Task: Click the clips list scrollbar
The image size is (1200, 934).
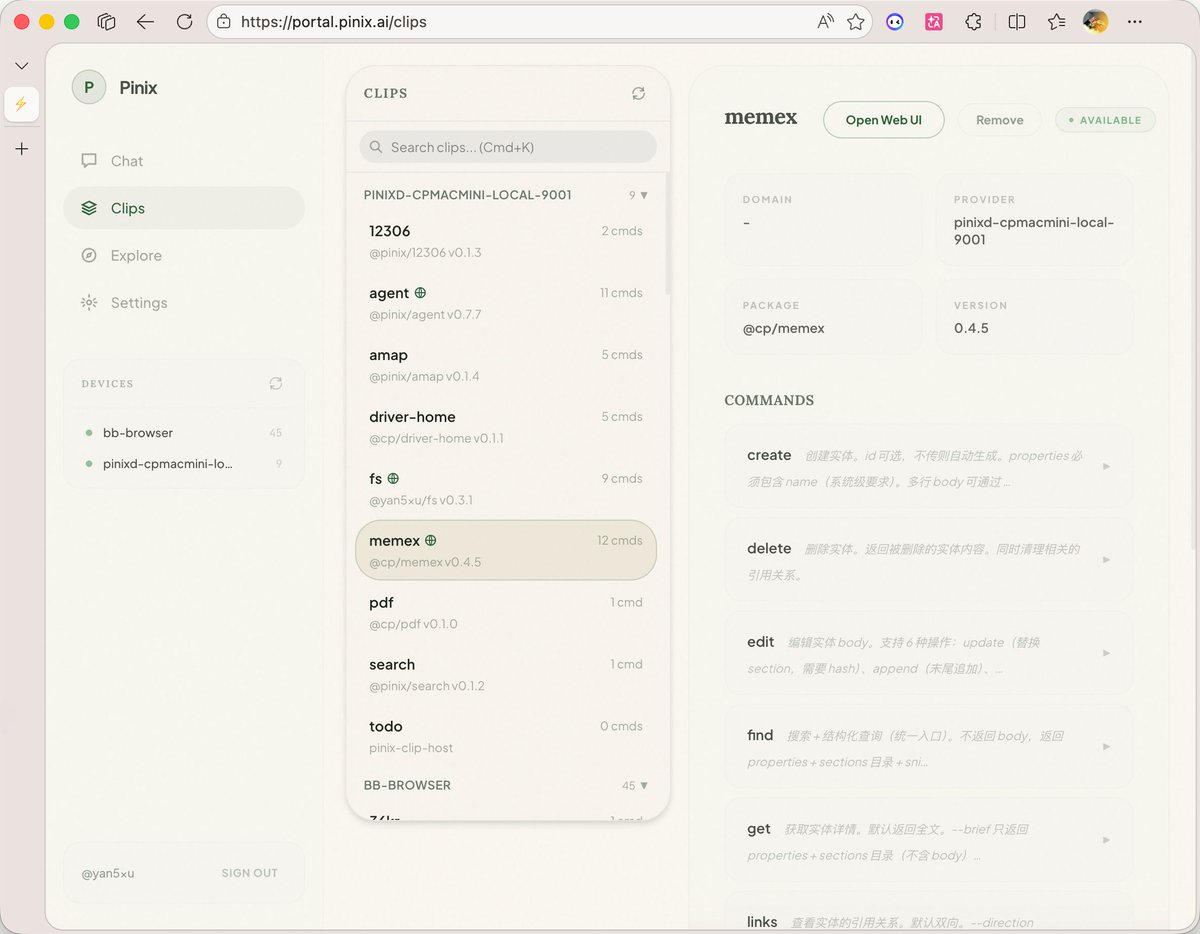Action: click(x=667, y=235)
